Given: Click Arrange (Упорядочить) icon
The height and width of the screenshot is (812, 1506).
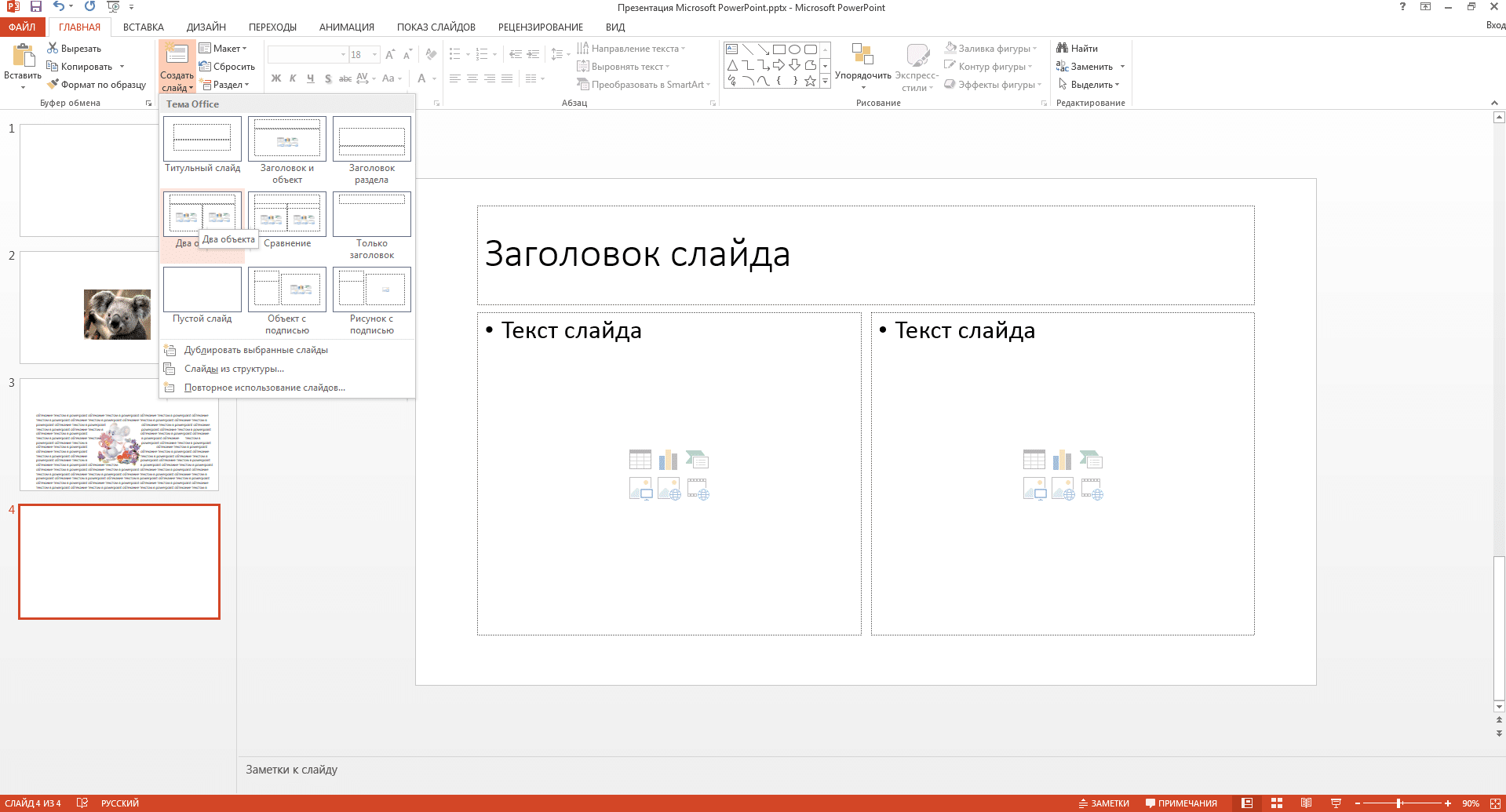Looking at the screenshot, I should (x=862, y=55).
